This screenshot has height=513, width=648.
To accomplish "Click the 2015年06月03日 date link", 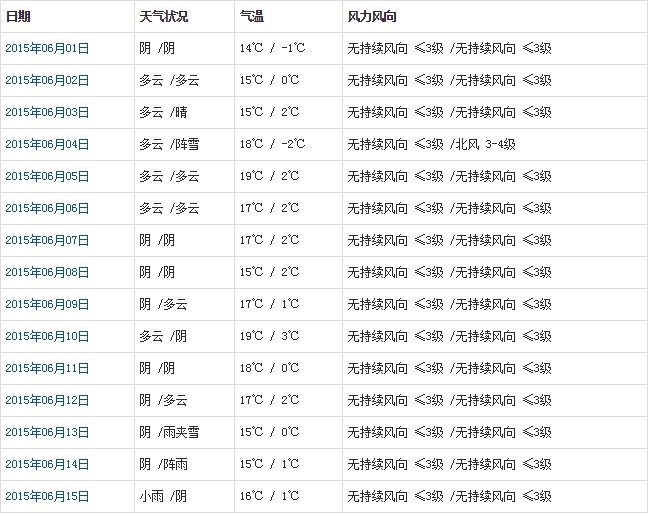I will pos(47,112).
